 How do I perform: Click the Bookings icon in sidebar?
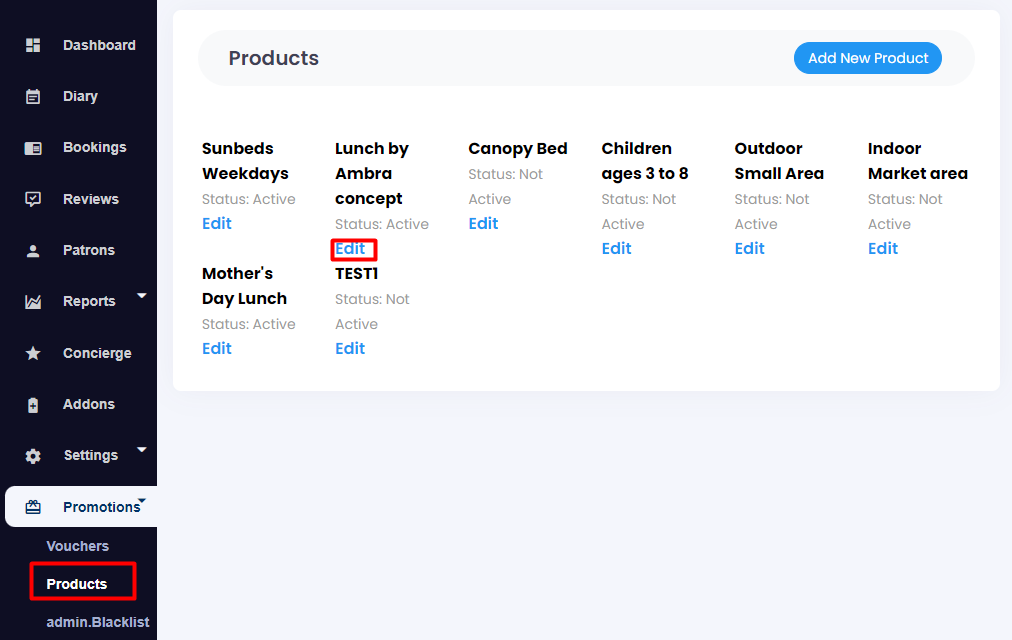(33, 148)
